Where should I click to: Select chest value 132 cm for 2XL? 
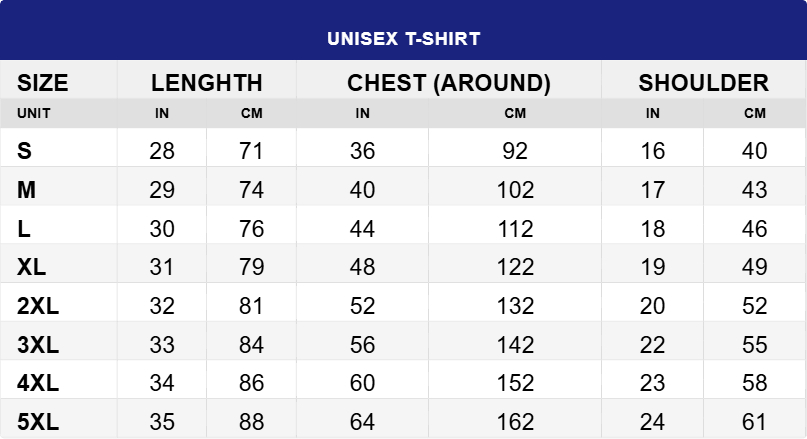(x=515, y=307)
